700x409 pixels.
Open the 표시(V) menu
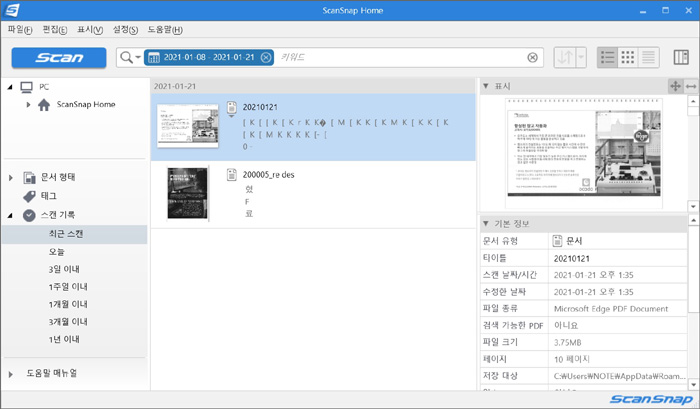[x=90, y=30]
